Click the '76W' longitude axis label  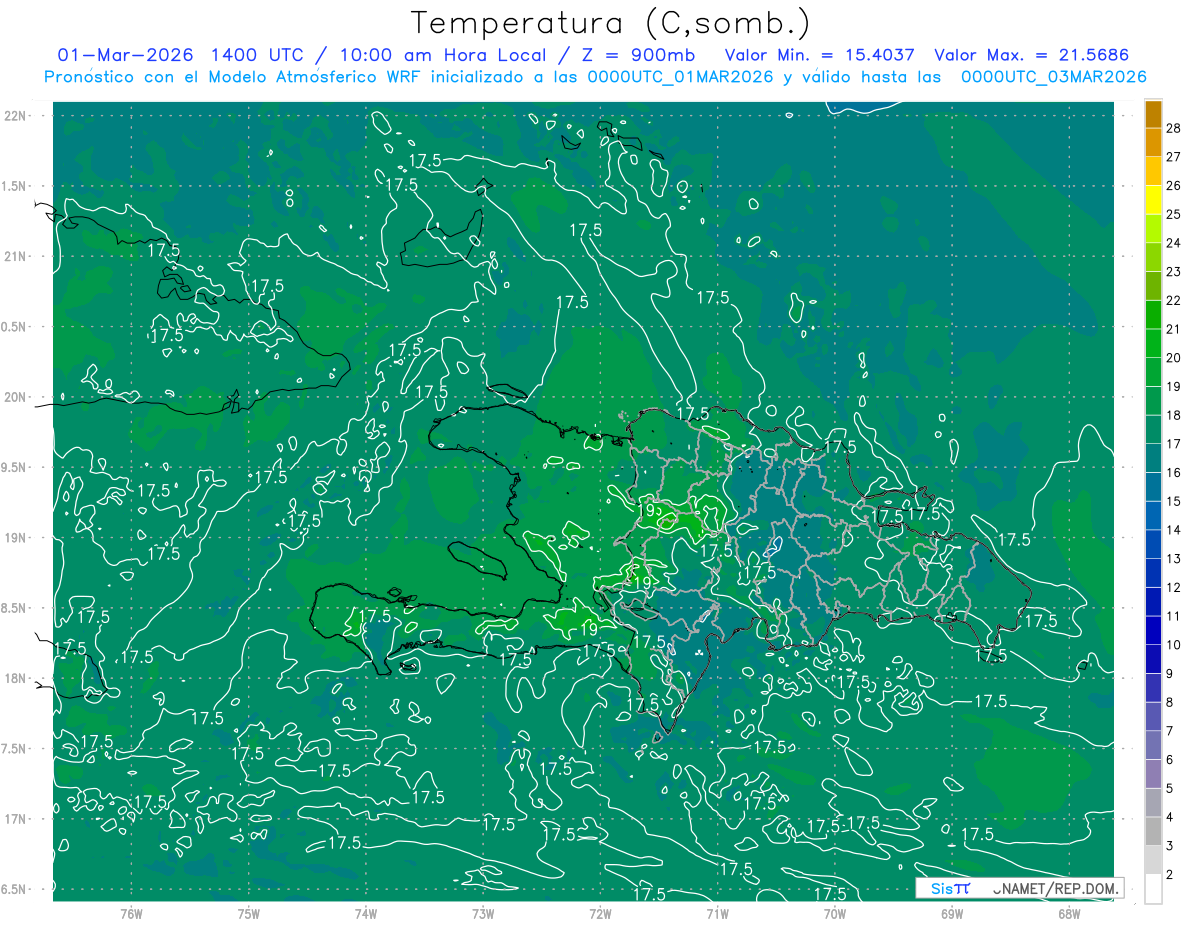tap(131, 914)
